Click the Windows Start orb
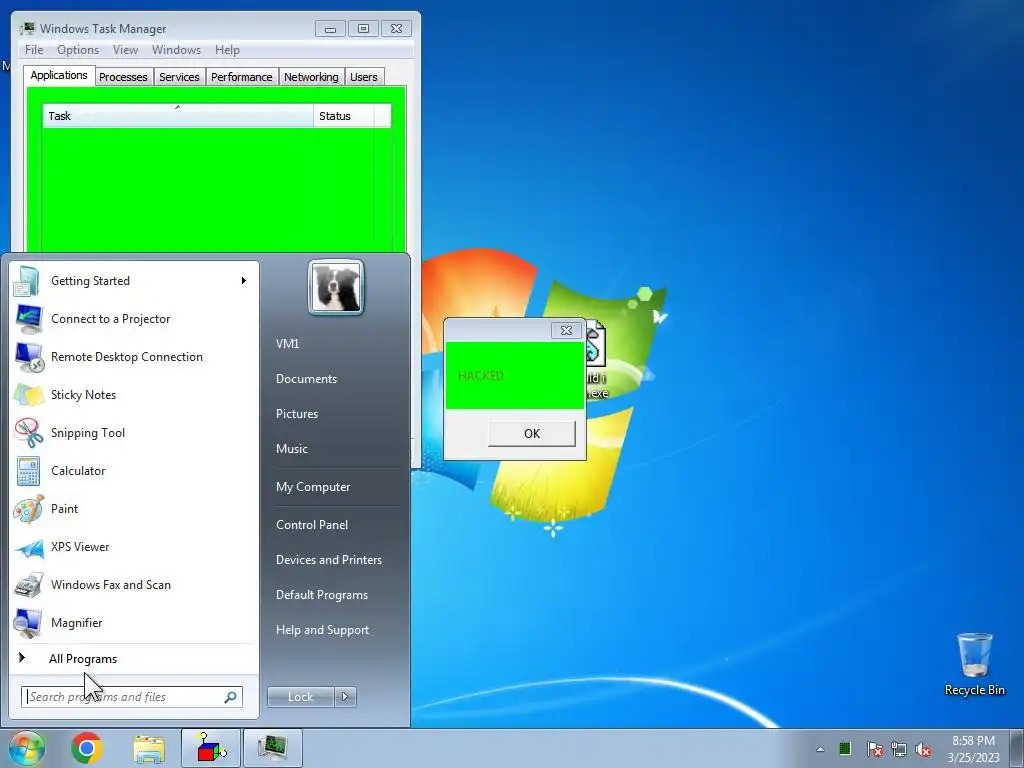The width and height of the screenshot is (1024, 768). [27, 748]
